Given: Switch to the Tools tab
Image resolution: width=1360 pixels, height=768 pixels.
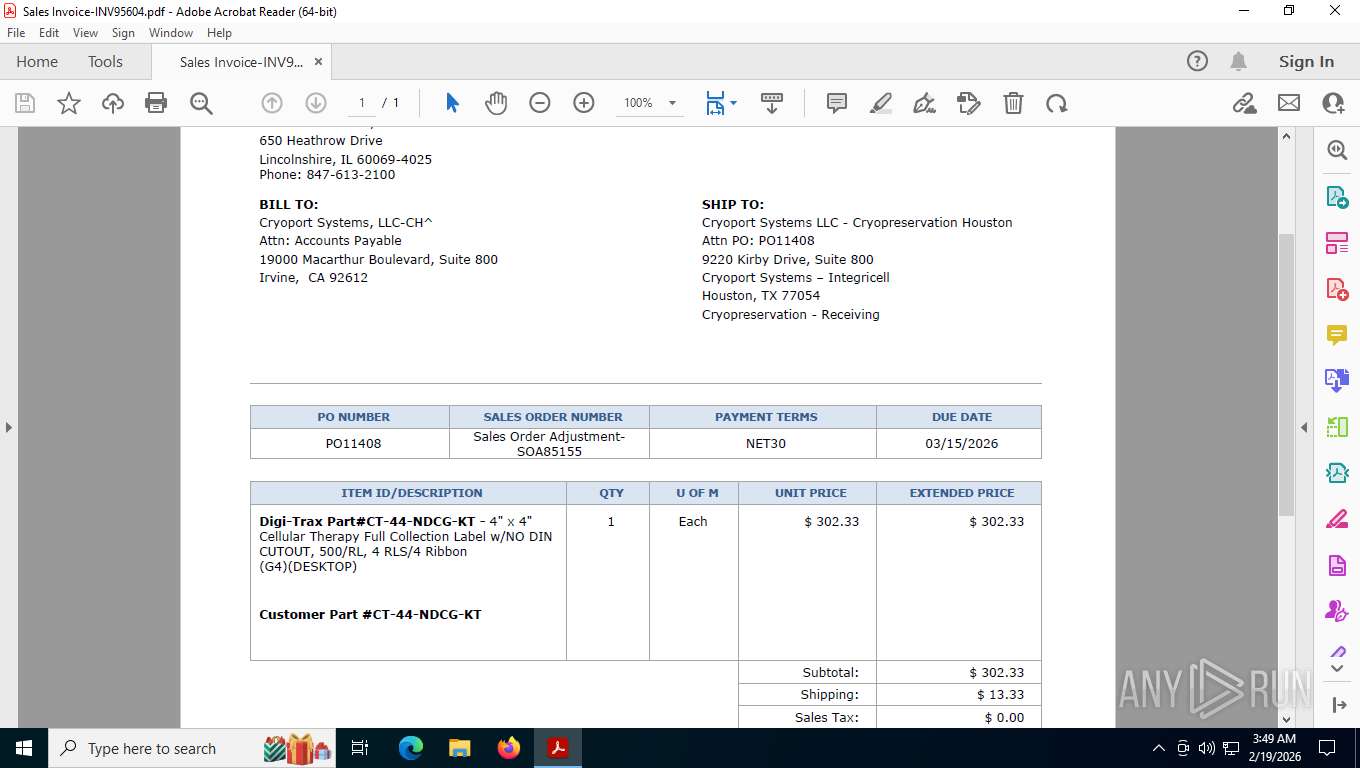Looking at the screenshot, I should [105, 61].
